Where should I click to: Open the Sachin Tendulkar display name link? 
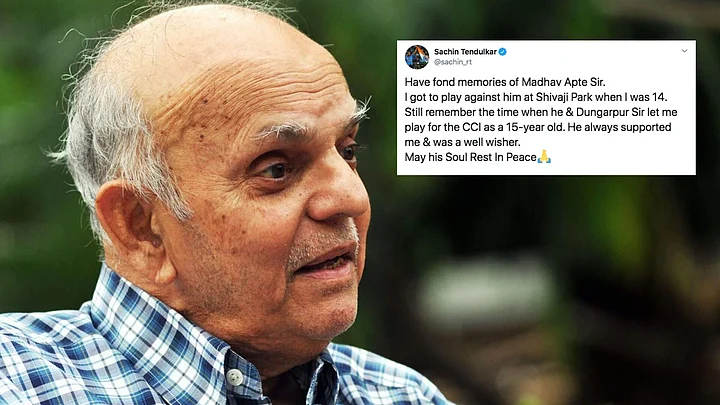[x=465, y=52]
